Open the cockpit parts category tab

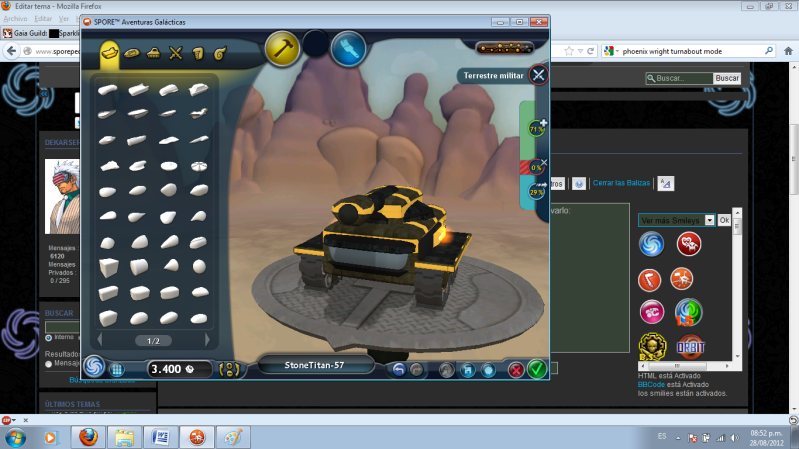click(x=131, y=52)
